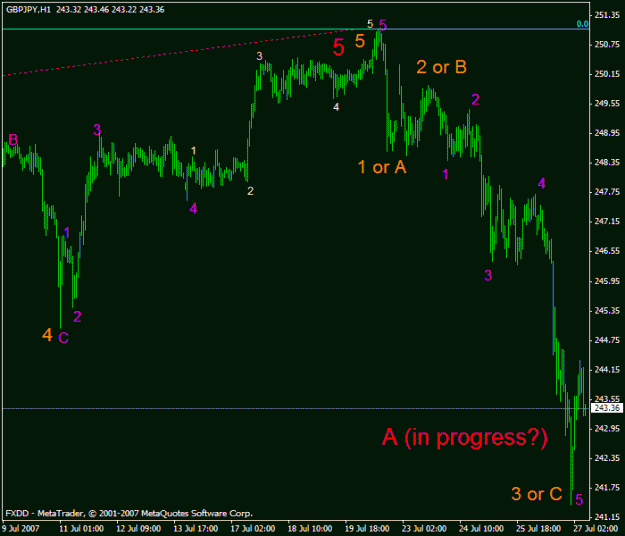The width and height of the screenshot is (625, 536).
Task: Click the 248.35 price axis label
Action: [607, 163]
